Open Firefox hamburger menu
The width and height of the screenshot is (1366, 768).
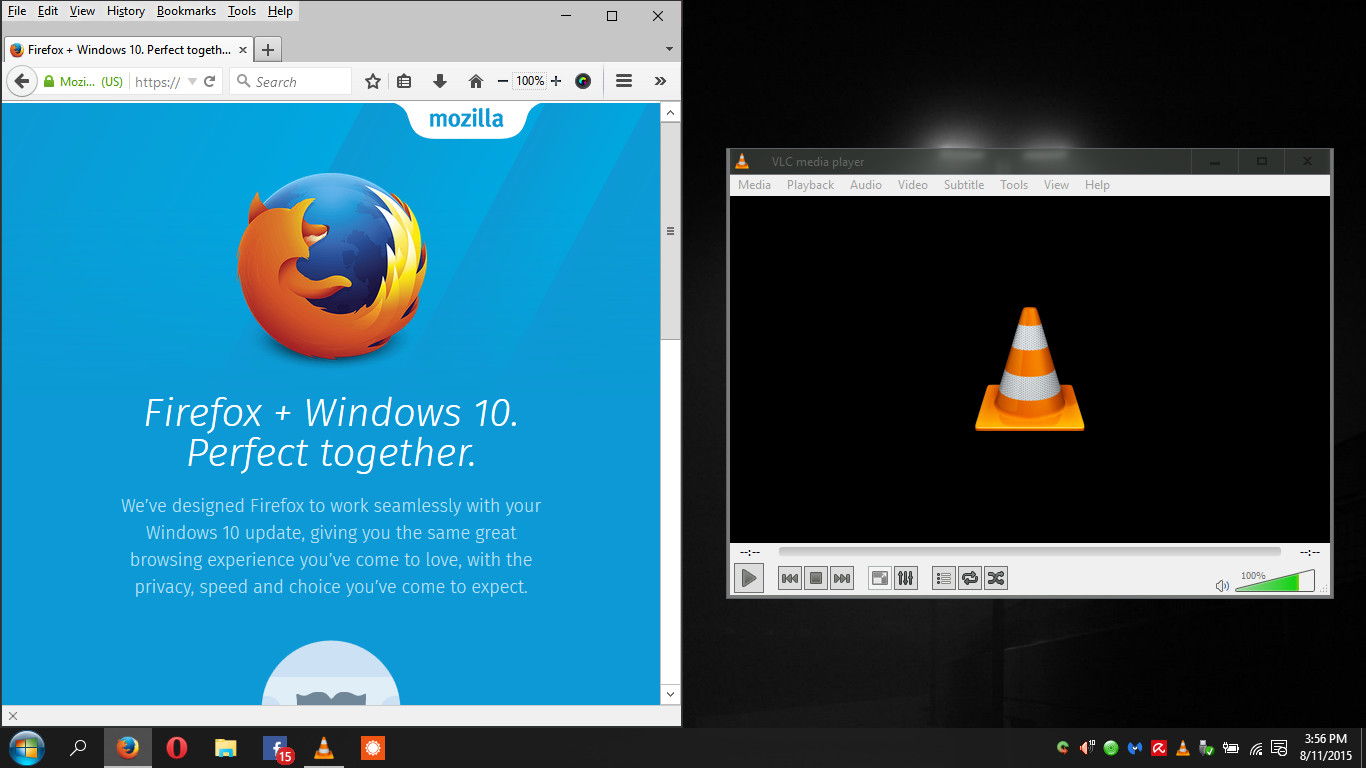coord(624,82)
